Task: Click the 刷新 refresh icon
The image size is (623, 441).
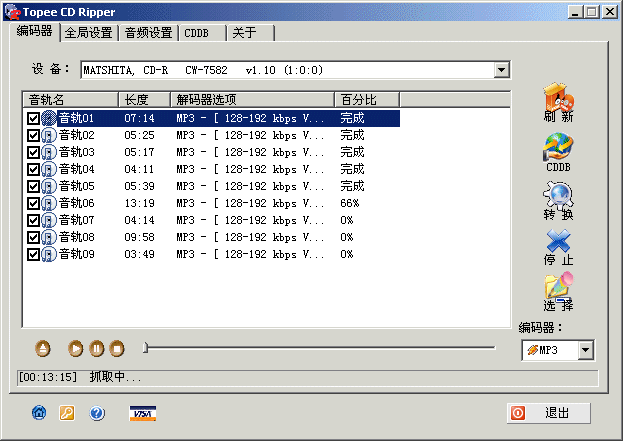Action: pos(558,102)
